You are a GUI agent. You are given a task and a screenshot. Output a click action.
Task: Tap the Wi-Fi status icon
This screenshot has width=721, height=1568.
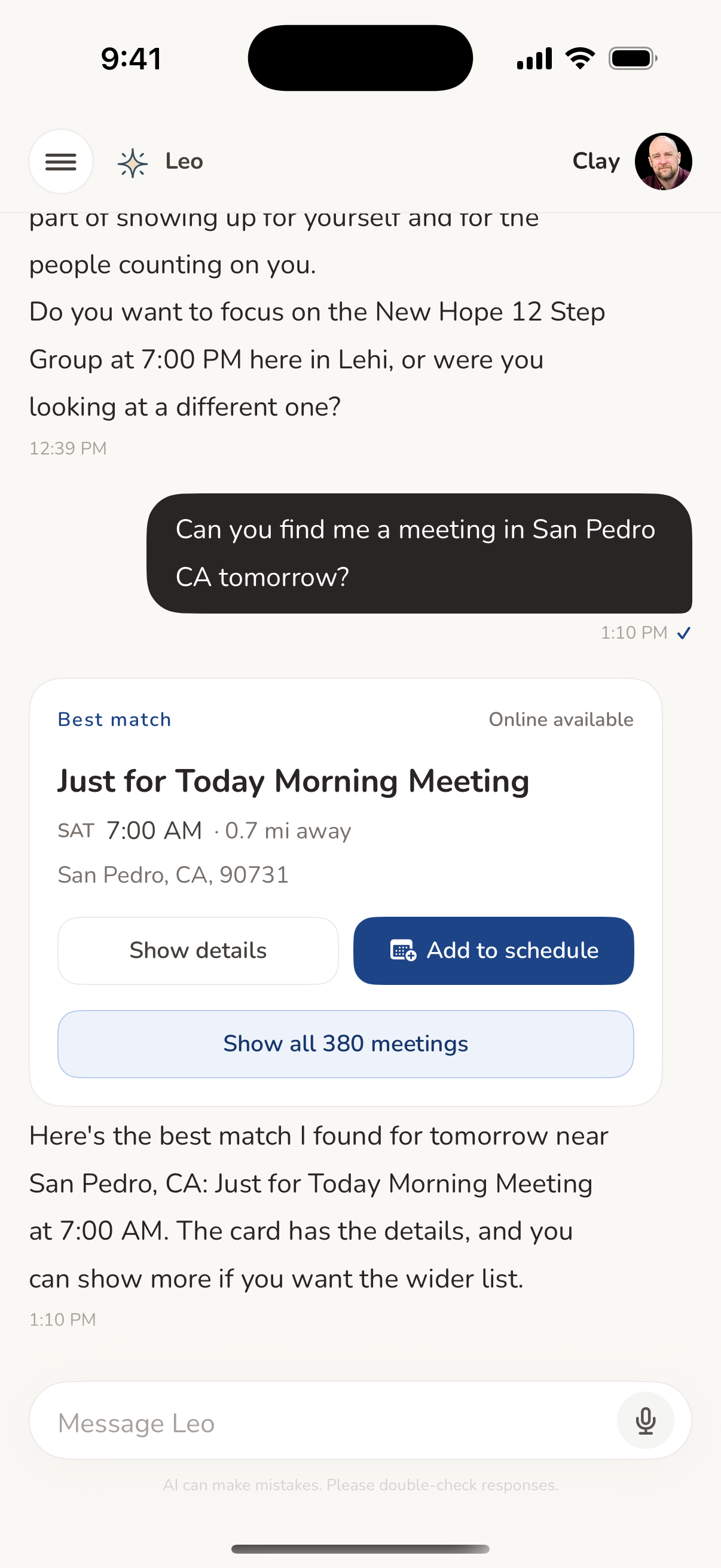(580, 59)
